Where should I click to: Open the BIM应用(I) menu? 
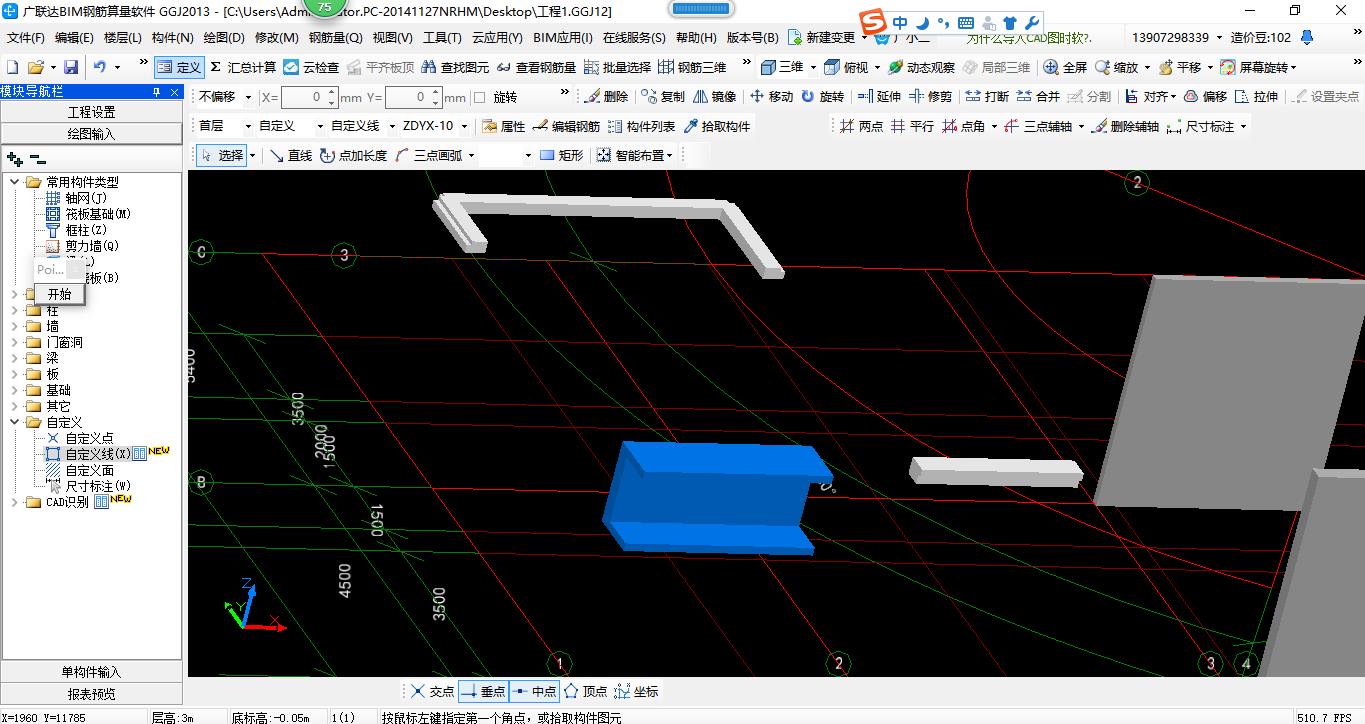563,38
